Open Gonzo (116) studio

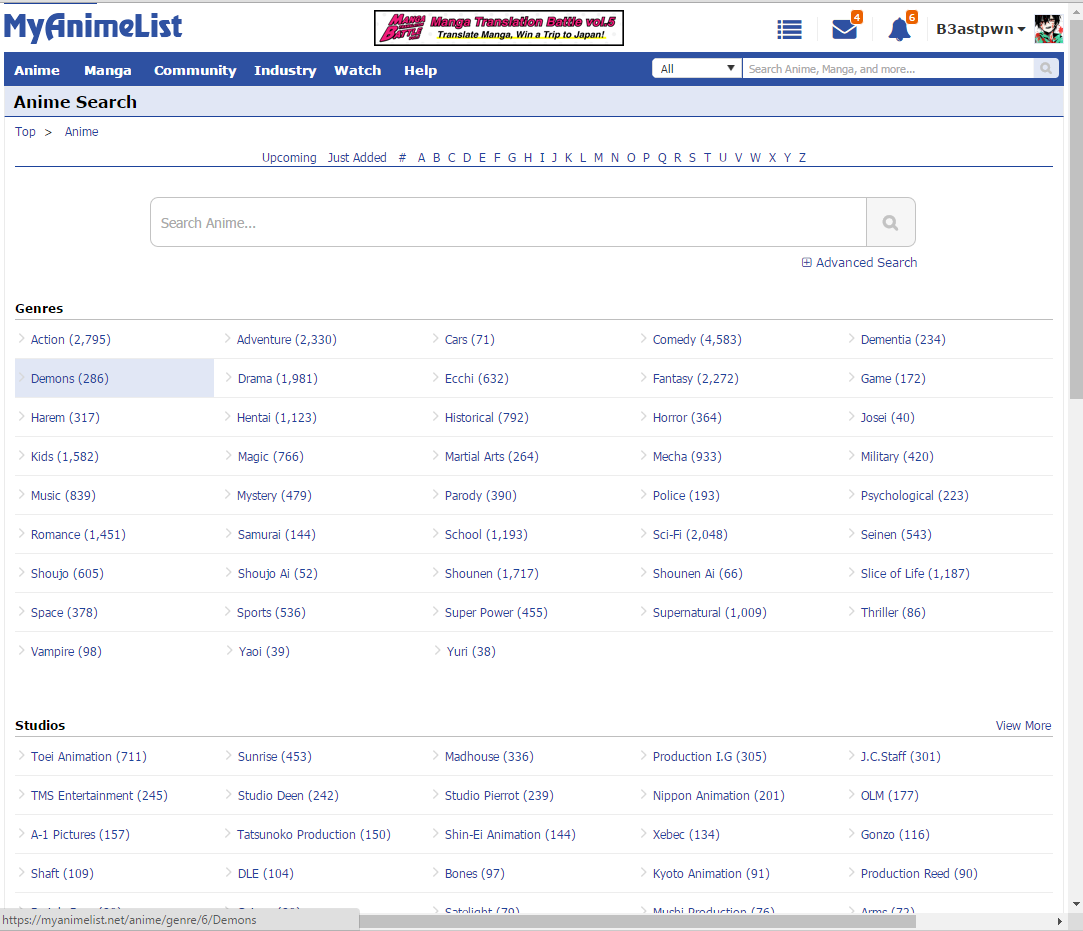click(895, 834)
